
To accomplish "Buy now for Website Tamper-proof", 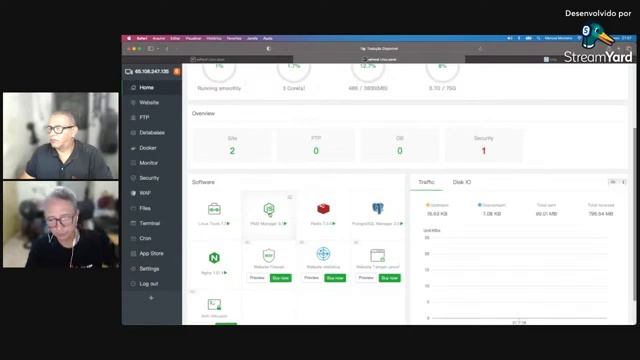I will point(390,278).
